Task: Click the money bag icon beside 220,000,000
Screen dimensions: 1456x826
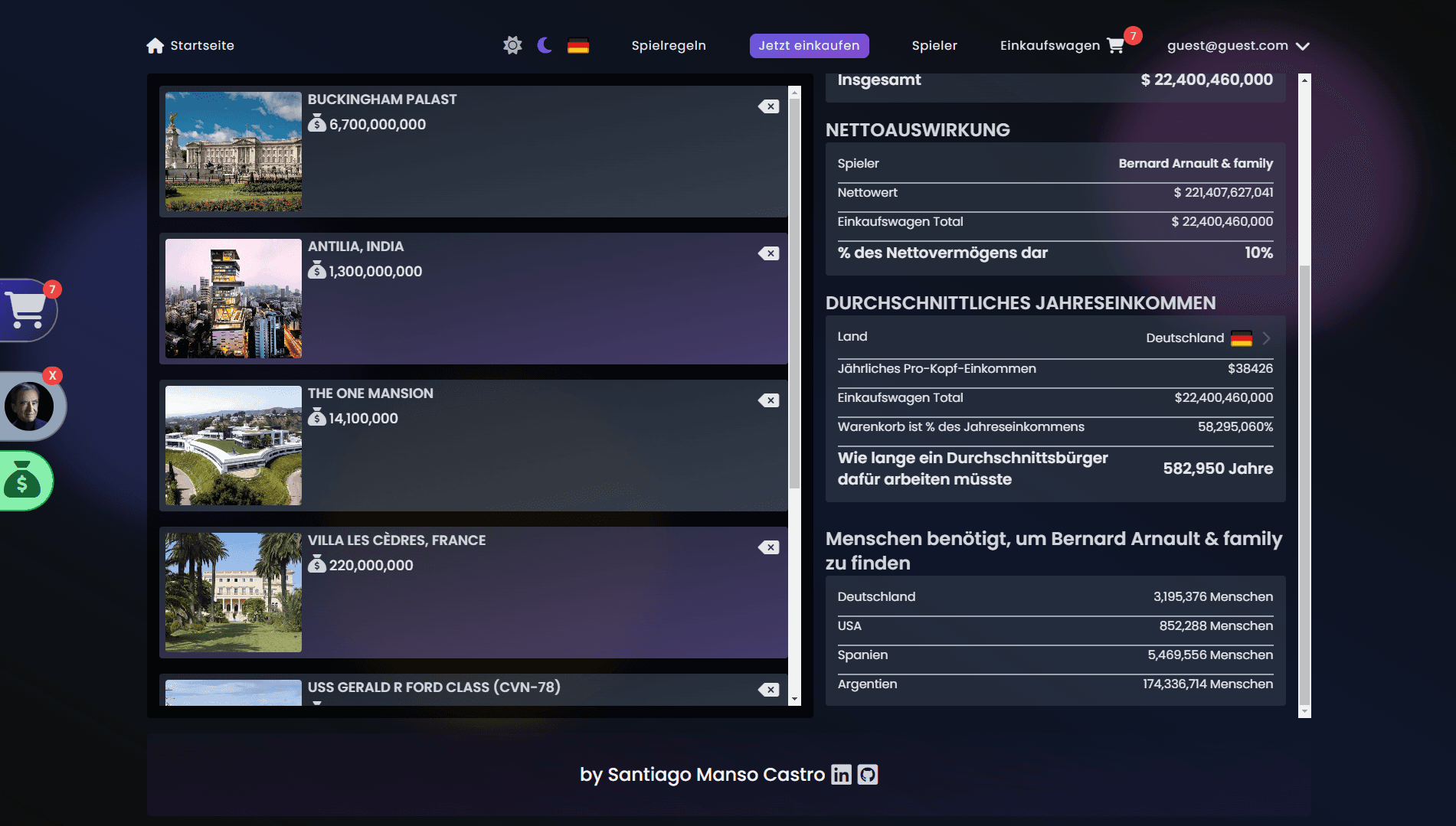Action: [317, 564]
